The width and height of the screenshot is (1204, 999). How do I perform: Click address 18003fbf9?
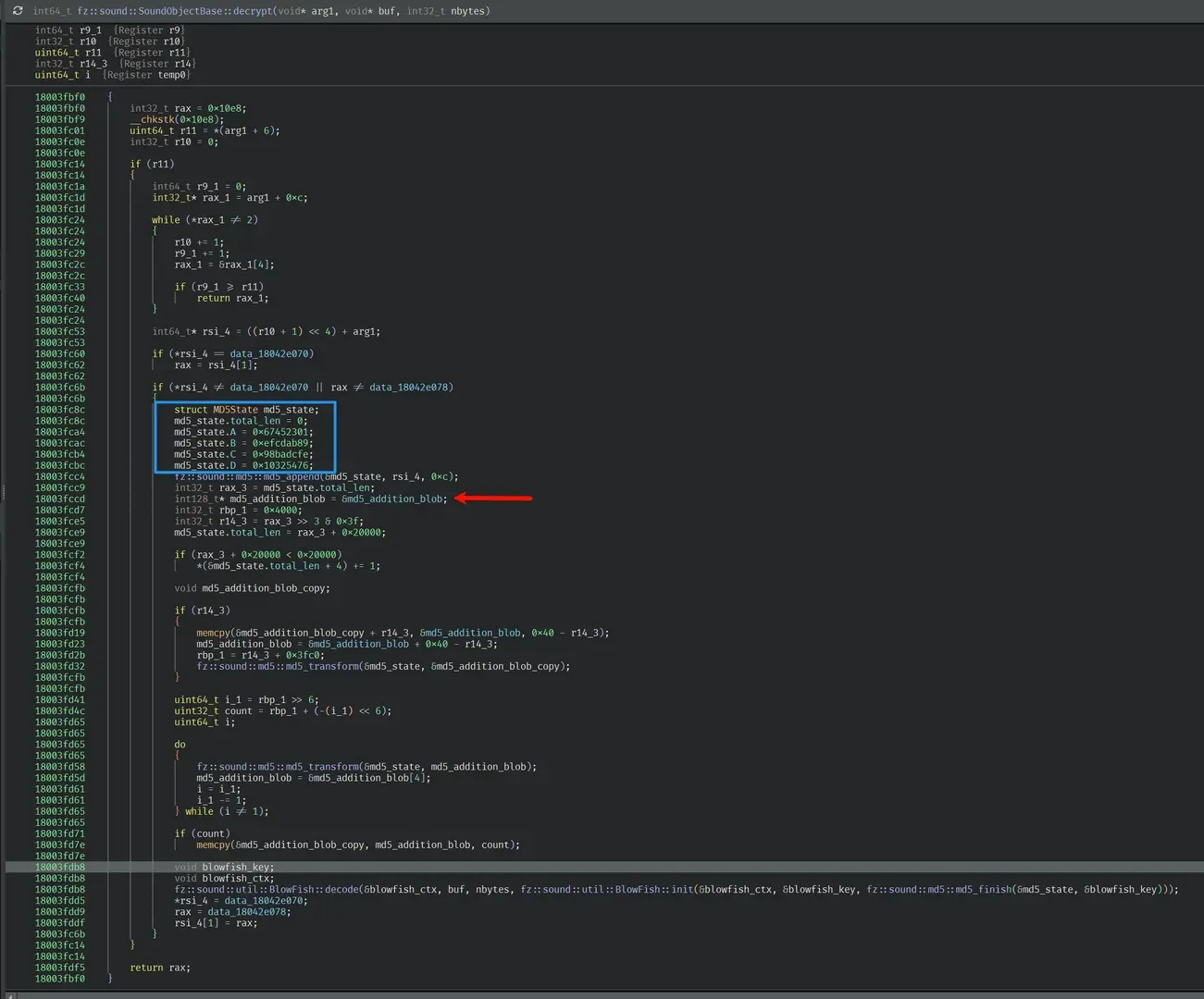point(60,119)
